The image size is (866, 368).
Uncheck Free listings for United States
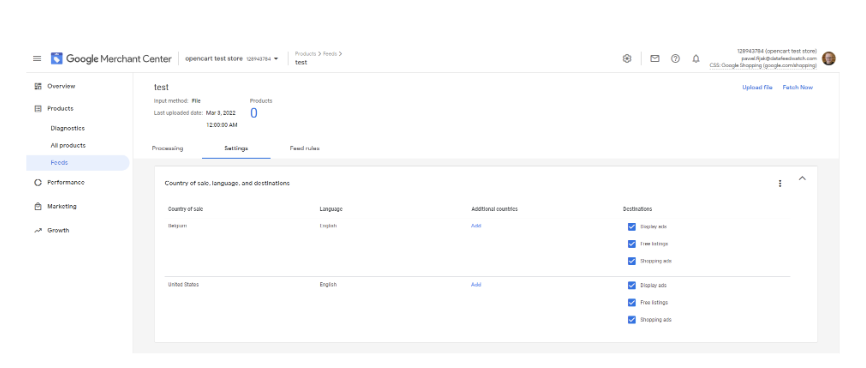coord(632,303)
